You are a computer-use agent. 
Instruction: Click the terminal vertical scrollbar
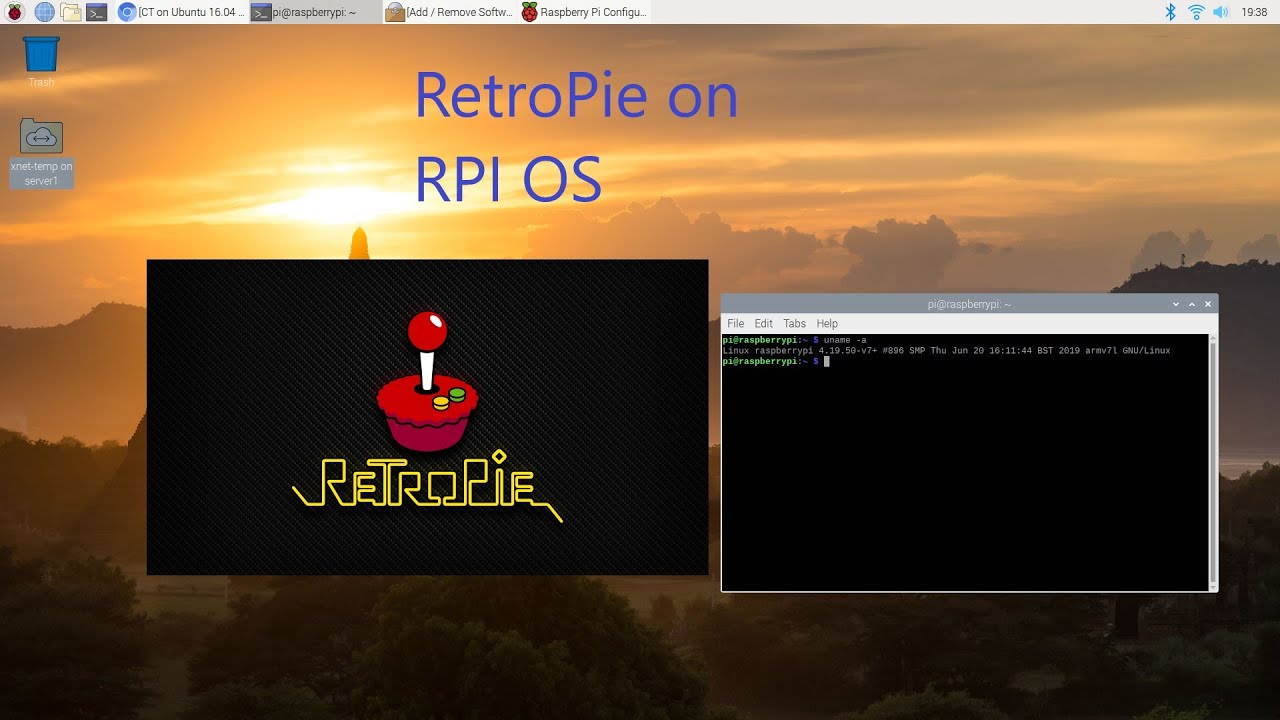[1213, 460]
